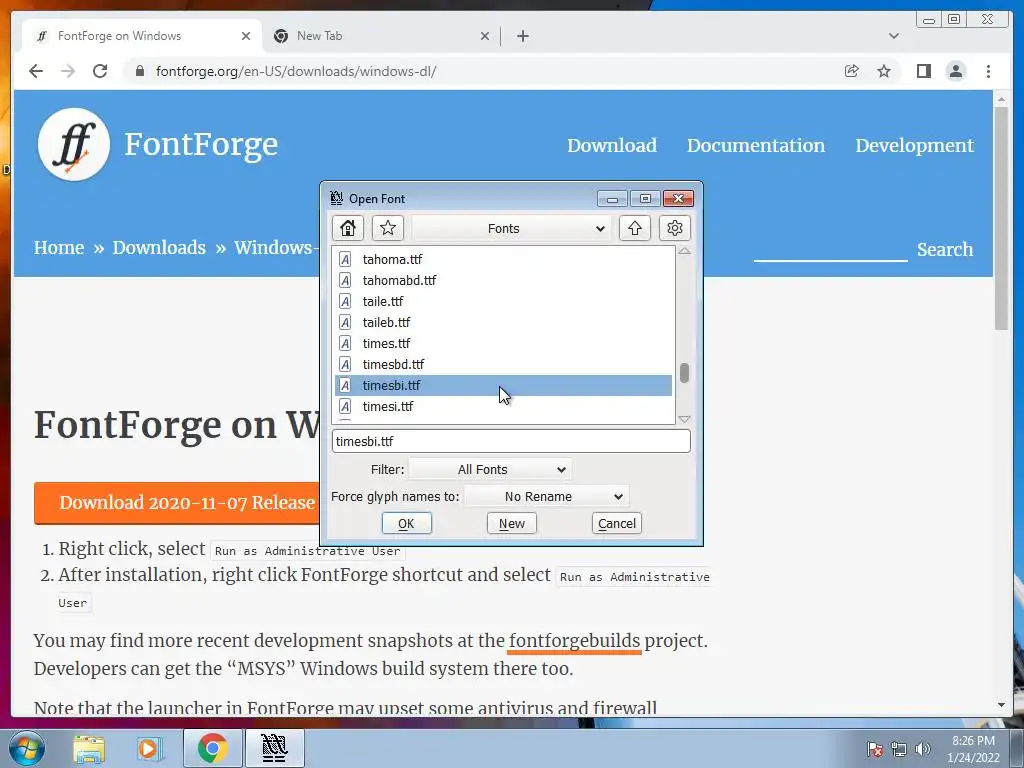Share this page from address bar
Screen dimensions: 1024x768
(851, 71)
